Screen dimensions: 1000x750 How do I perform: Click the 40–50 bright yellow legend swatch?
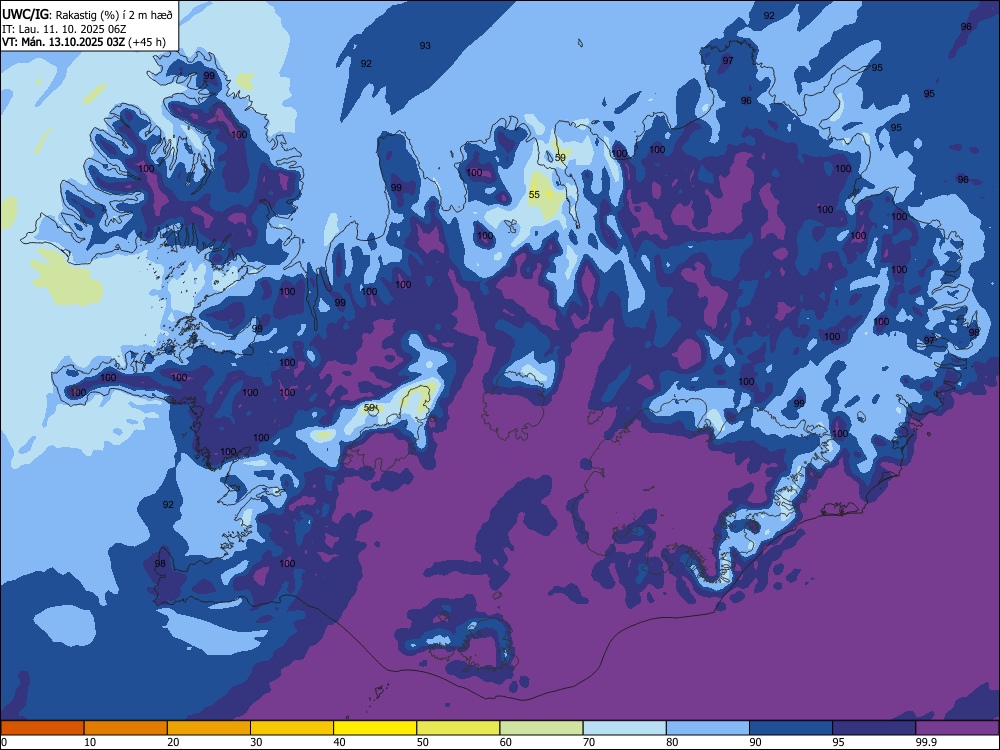(375, 728)
